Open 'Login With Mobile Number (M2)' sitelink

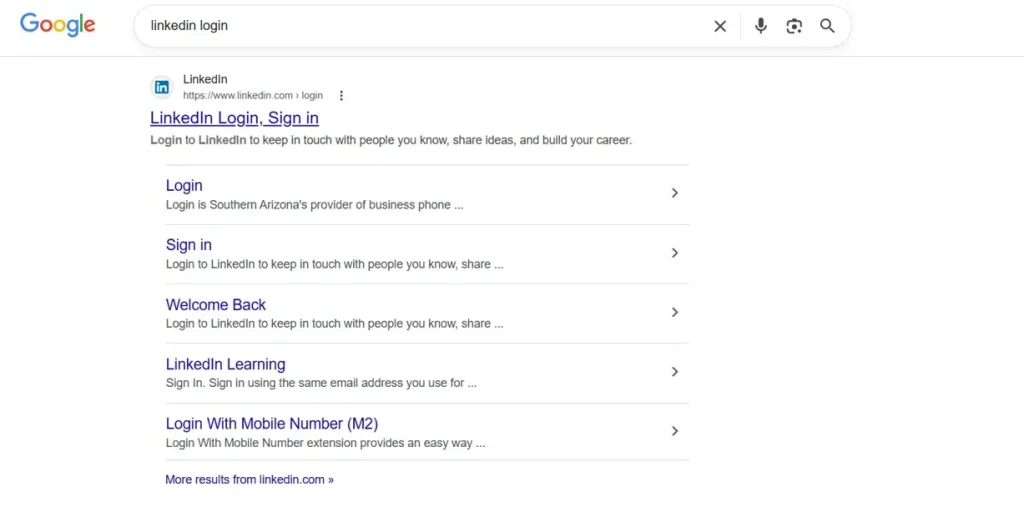click(272, 423)
